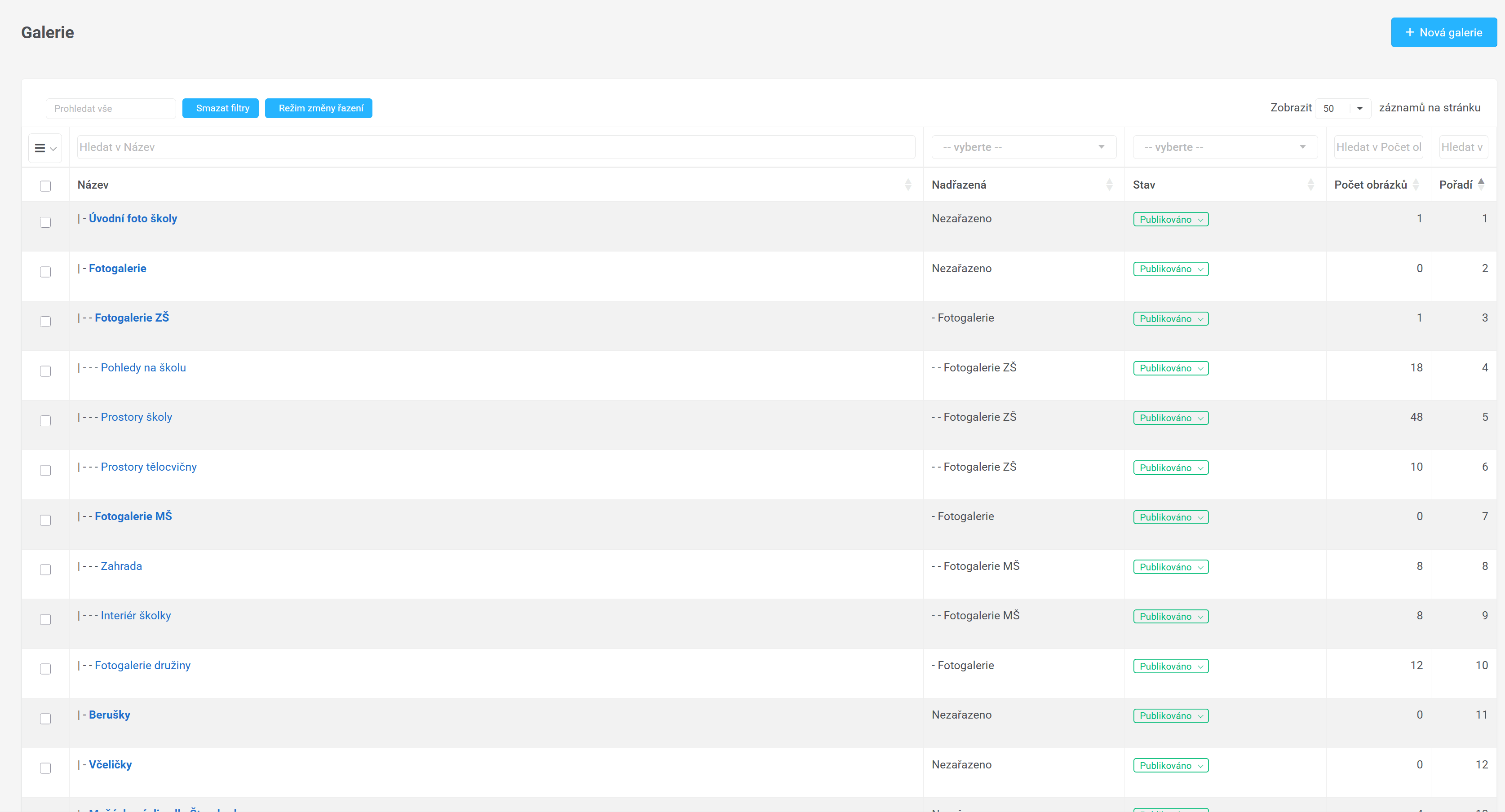Sort by Stav column arrows
The image size is (1505, 812).
[1310, 185]
